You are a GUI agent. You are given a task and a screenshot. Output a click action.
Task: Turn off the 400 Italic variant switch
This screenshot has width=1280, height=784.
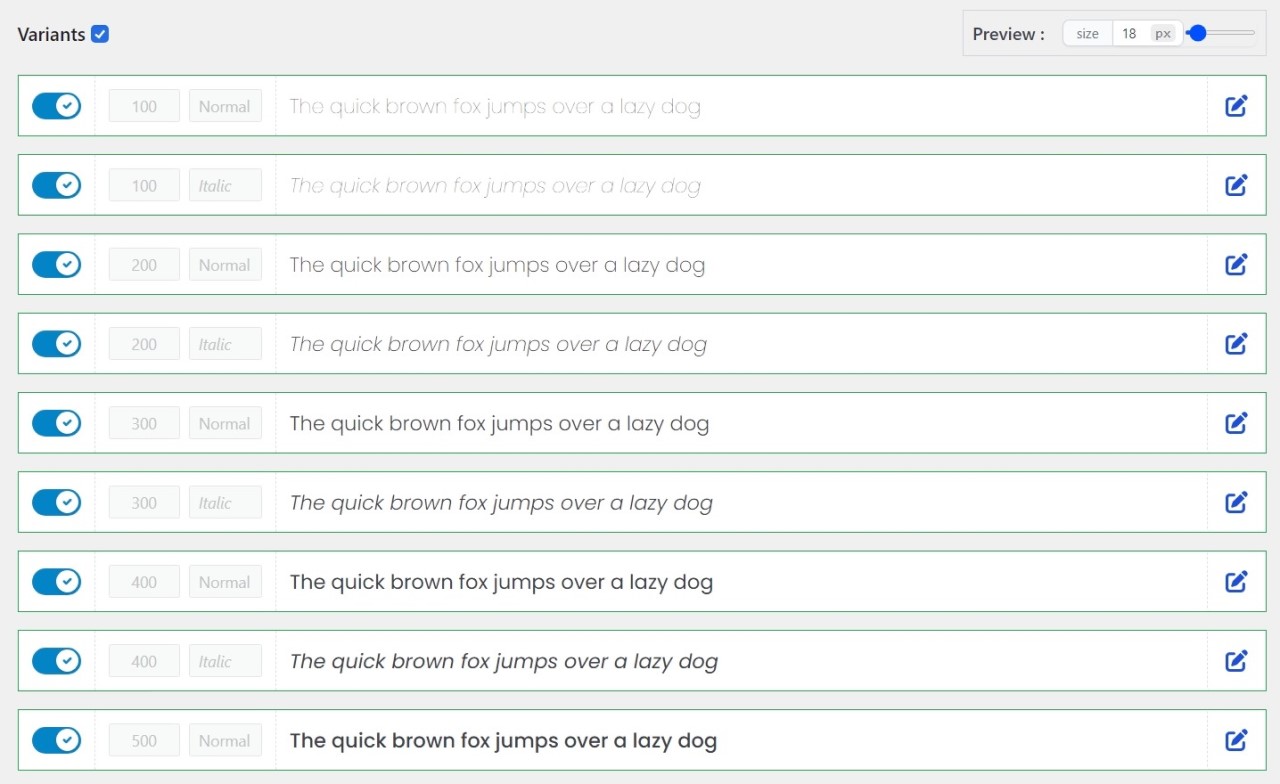pyautogui.click(x=56, y=660)
